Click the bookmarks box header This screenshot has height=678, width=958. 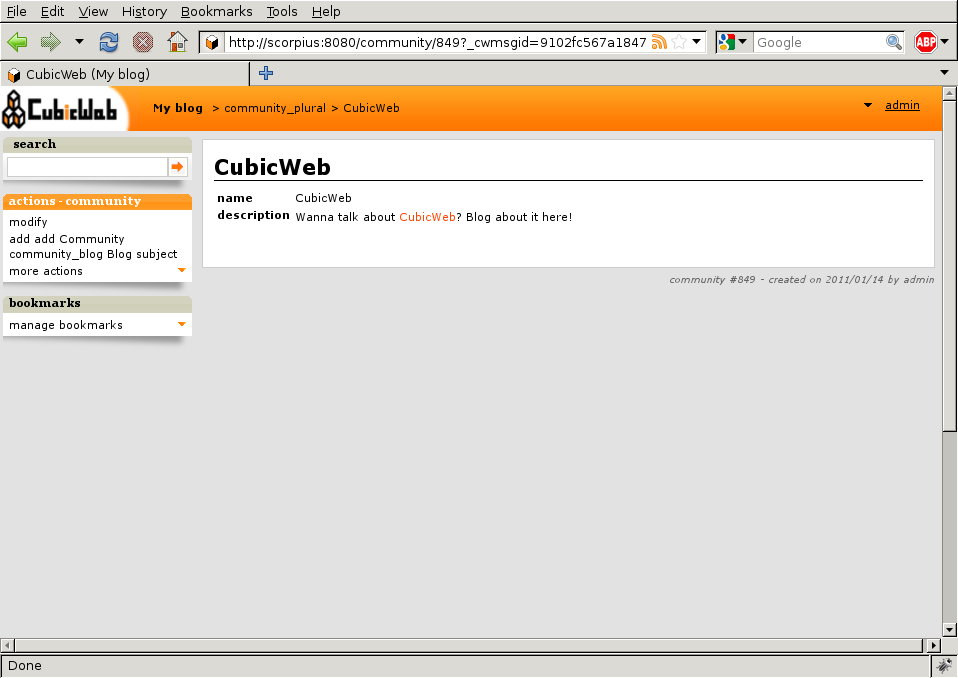pos(98,304)
